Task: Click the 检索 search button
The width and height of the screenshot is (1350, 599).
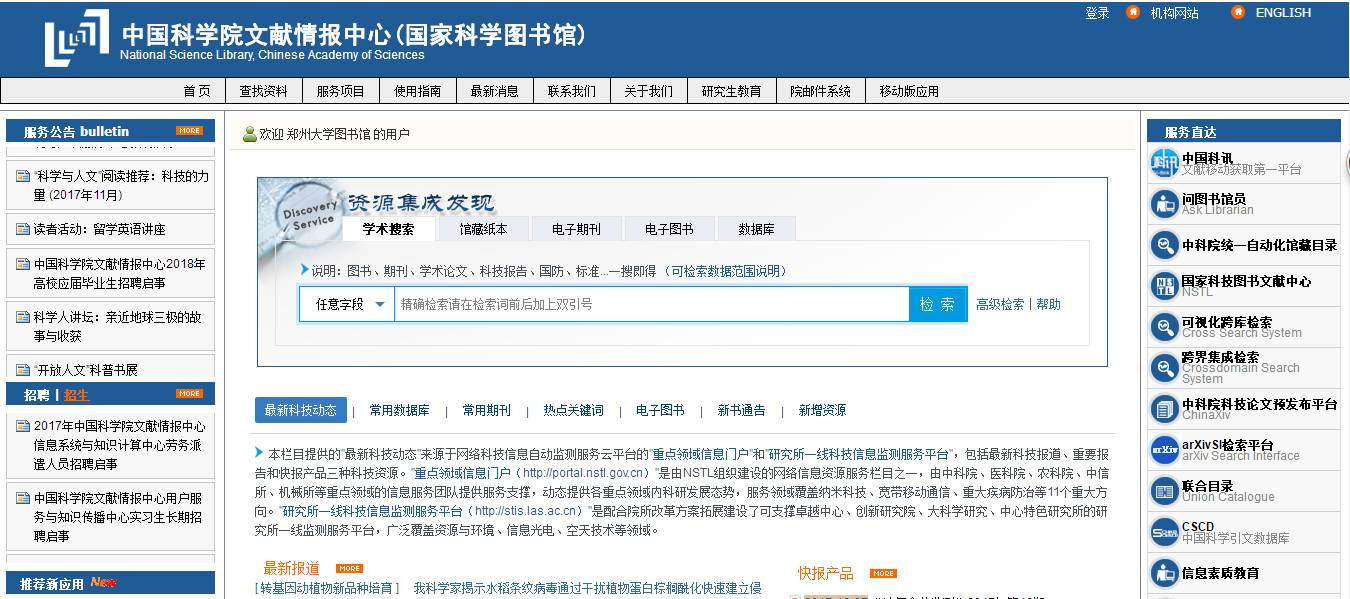Action: click(x=937, y=304)
